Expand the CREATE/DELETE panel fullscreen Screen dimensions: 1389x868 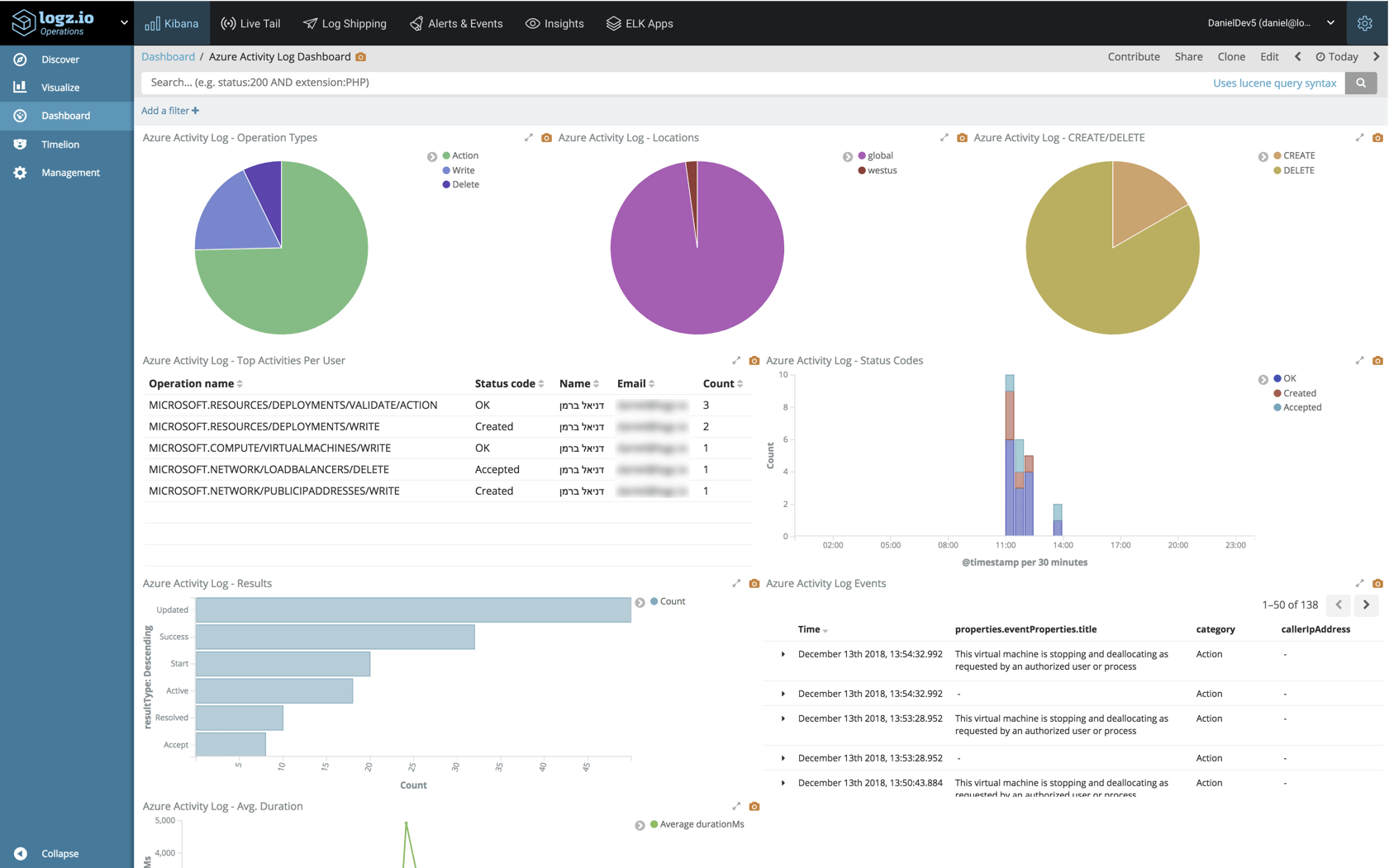pyautogui.click(x=1360, y=138)
